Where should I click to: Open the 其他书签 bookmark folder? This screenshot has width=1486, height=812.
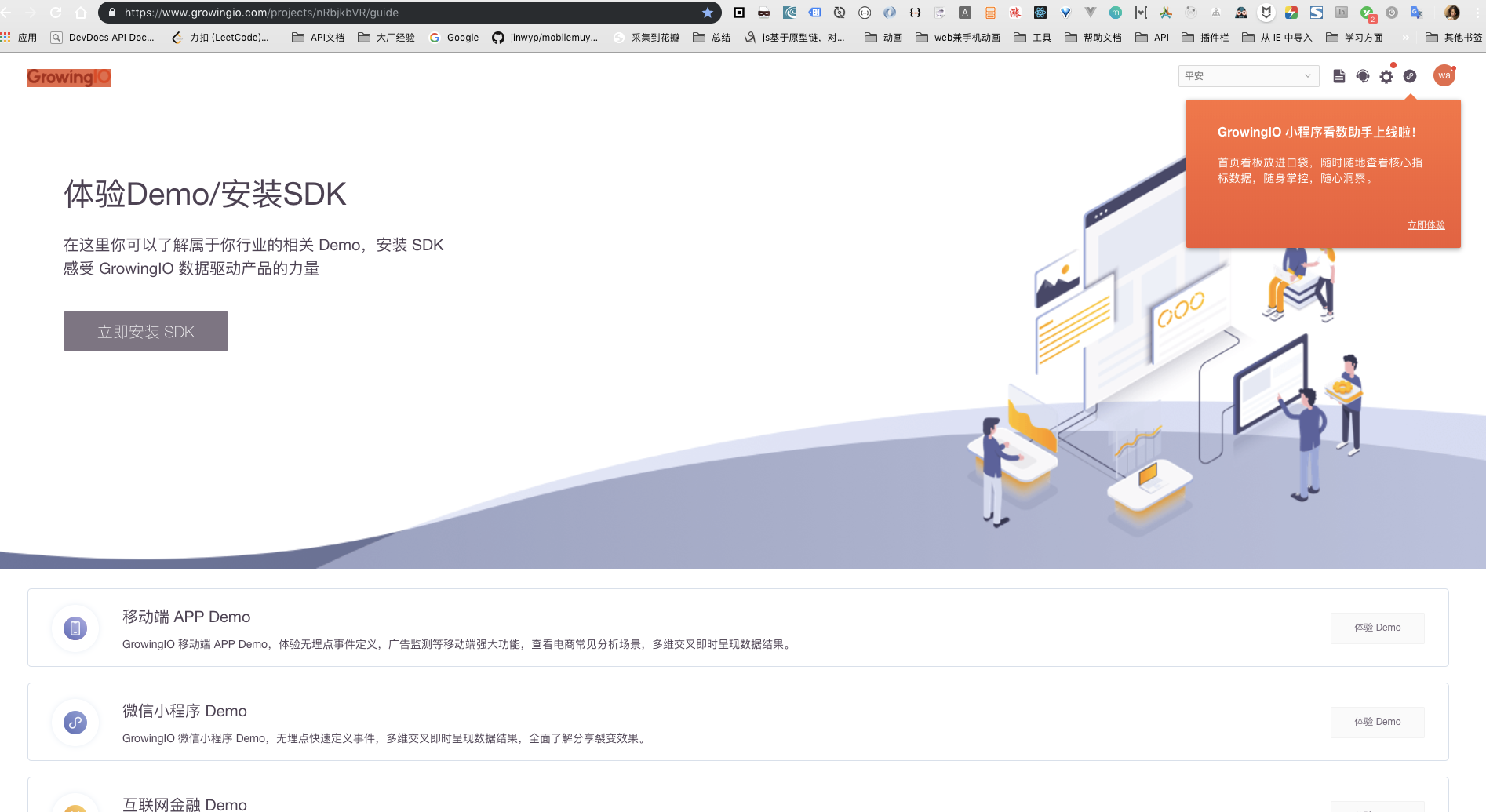pos(1454,38)
